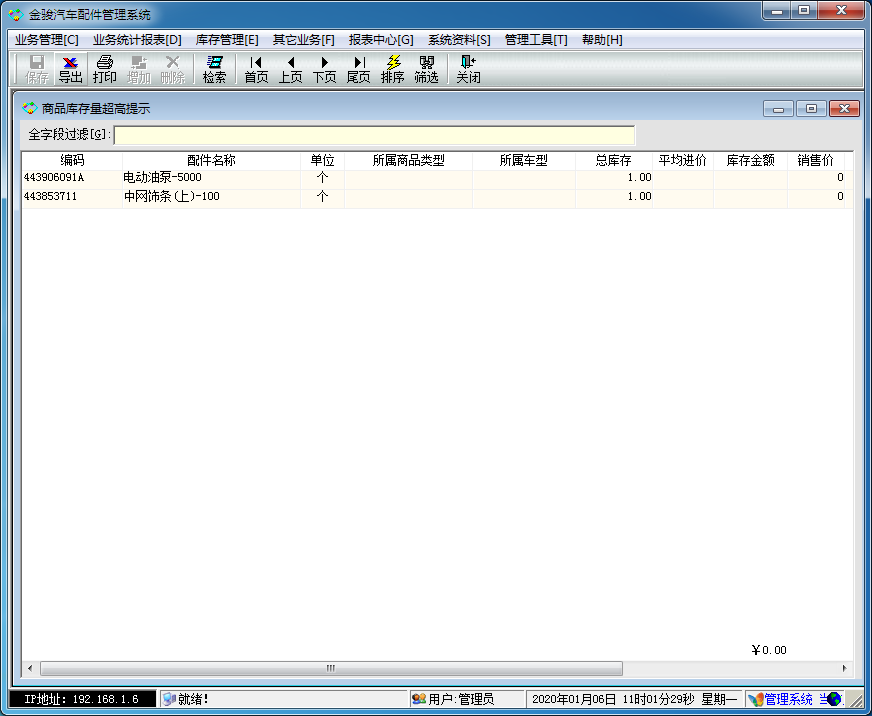Go to next page (下页)
The height and width of the screenshot is (716, 872).
click(324, 70)
